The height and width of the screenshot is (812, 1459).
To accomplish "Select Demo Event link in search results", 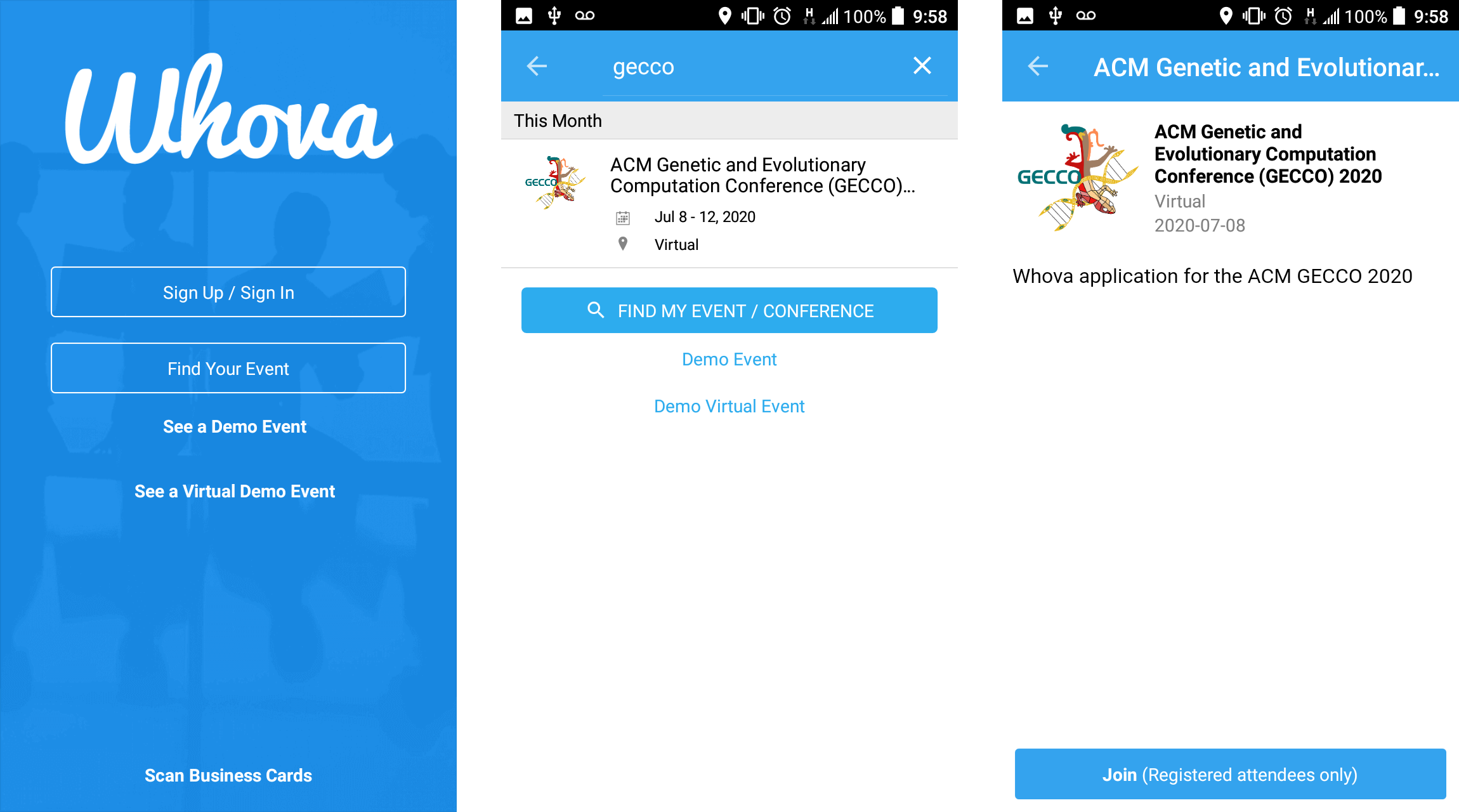I will pos(729,358).
